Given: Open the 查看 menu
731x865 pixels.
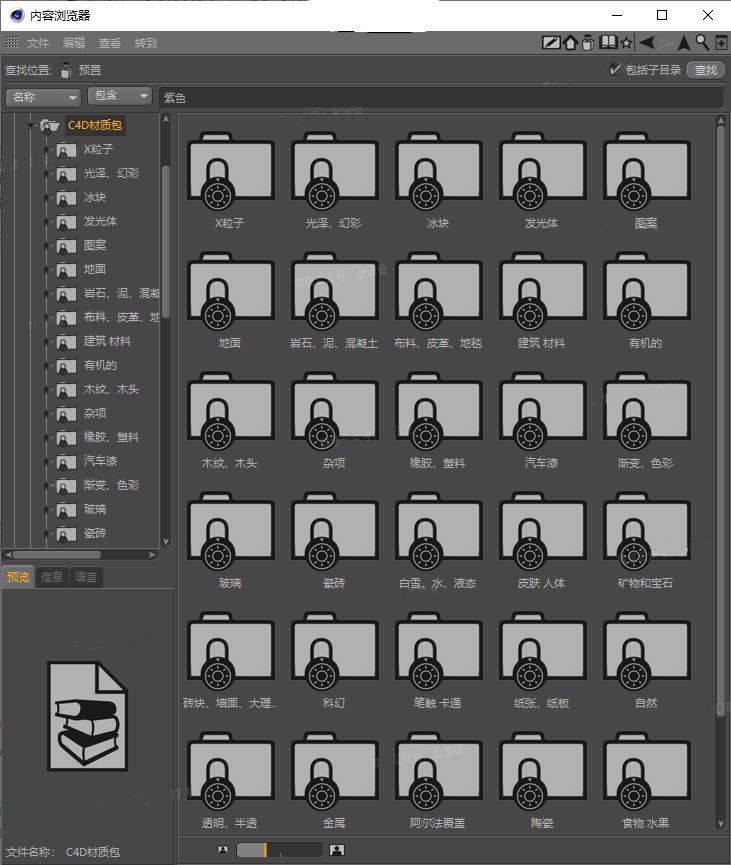Looking at the screenshot, I should pos(109,42).
